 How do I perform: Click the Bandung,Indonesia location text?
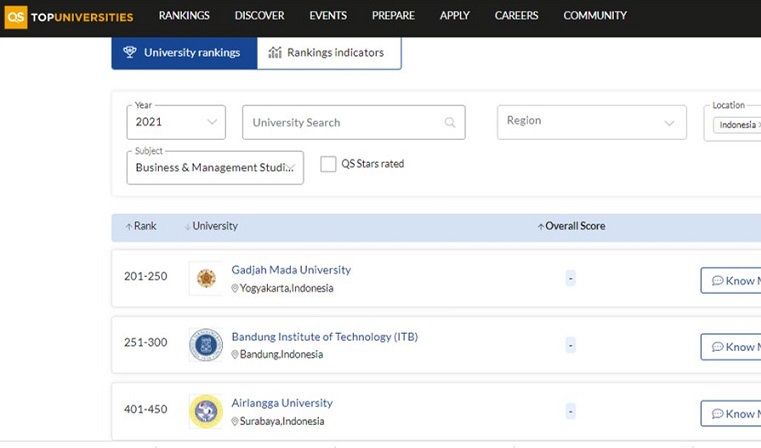(x=281, y=354)
